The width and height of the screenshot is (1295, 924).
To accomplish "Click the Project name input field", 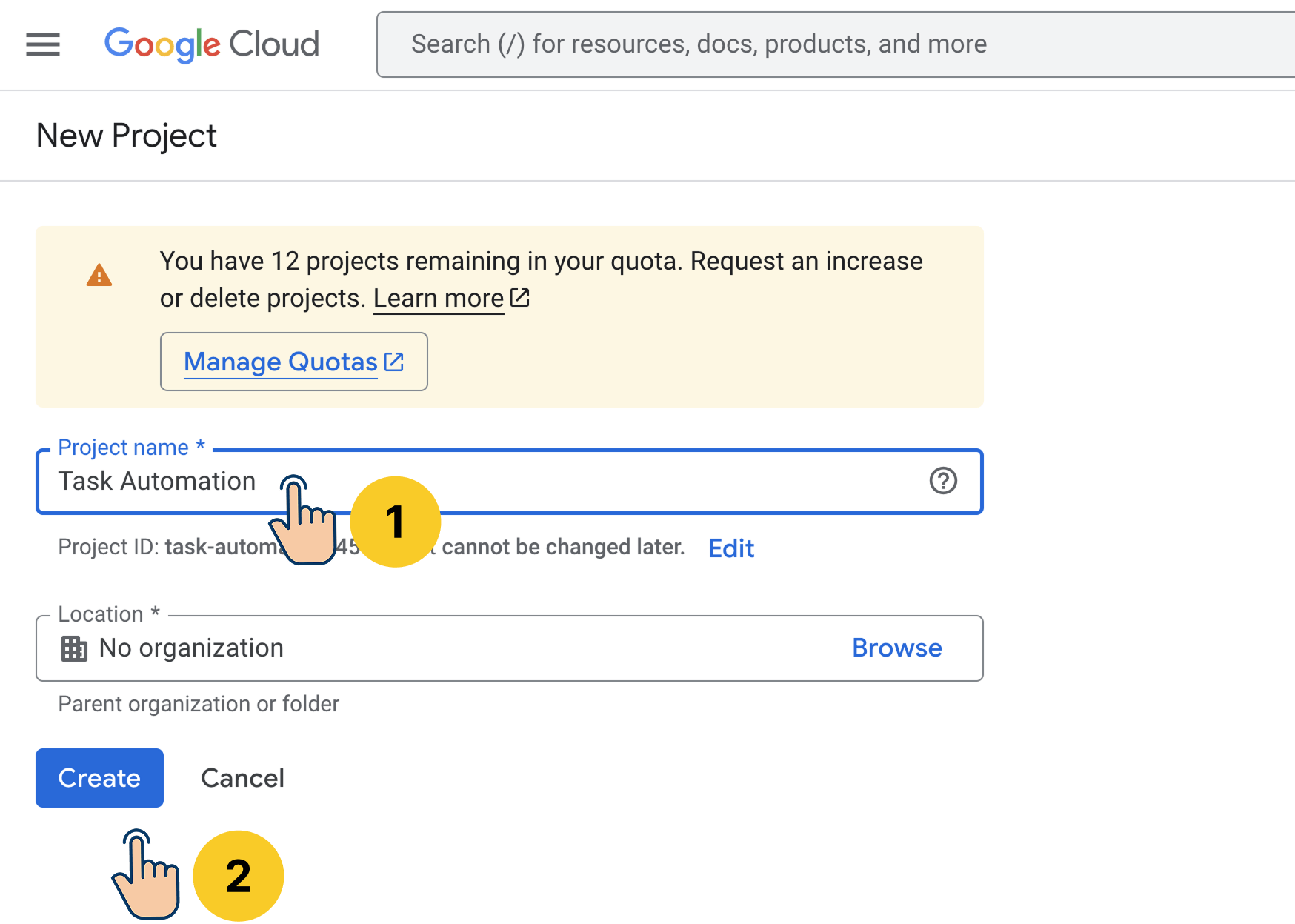I will tap(510, 482).
